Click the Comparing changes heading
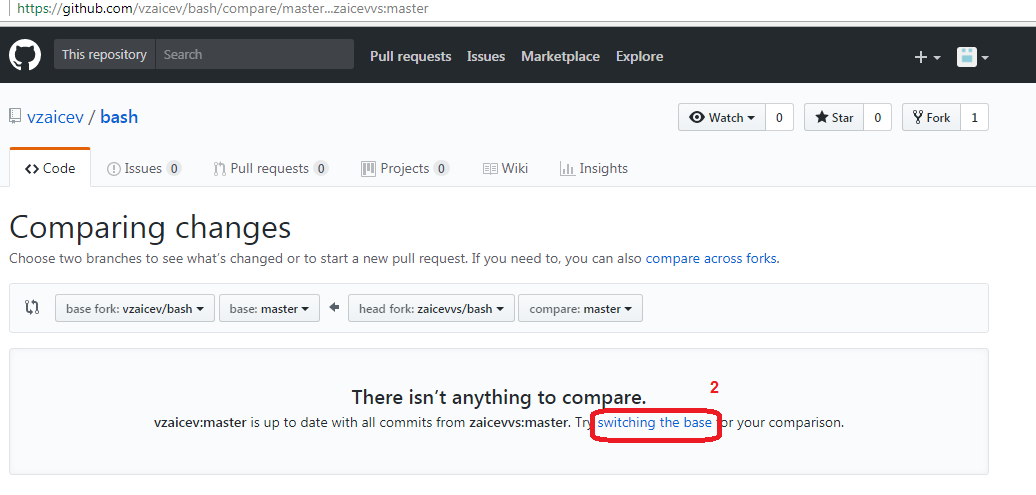This screenshot has height=495, width=1036. [150, 227]
